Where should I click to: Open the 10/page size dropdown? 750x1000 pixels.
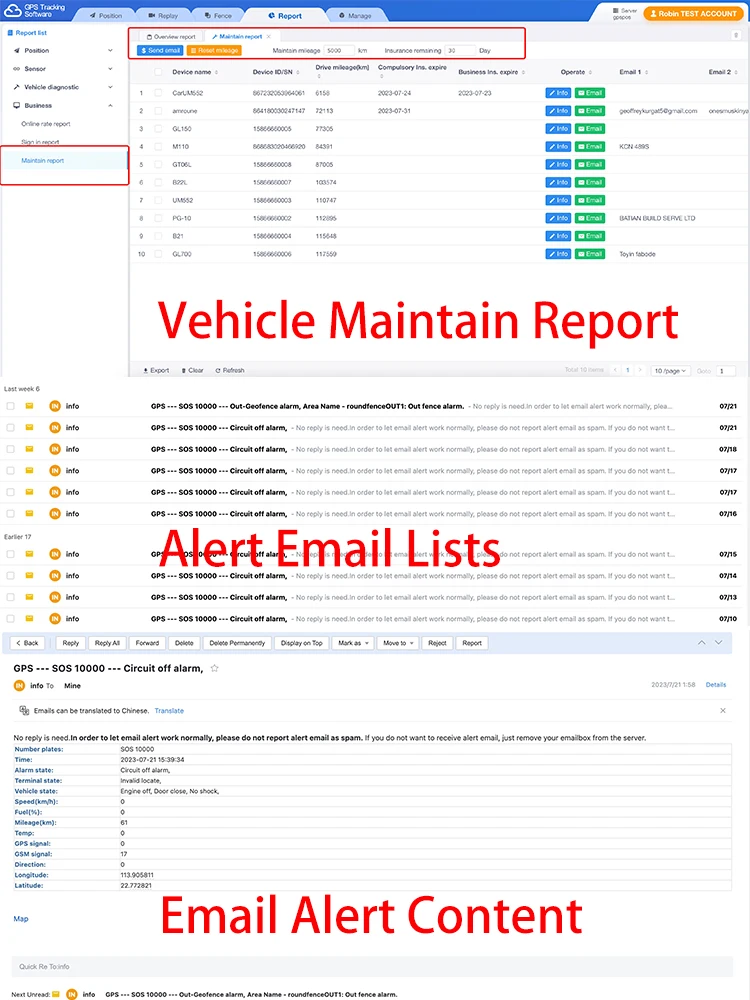670,371
